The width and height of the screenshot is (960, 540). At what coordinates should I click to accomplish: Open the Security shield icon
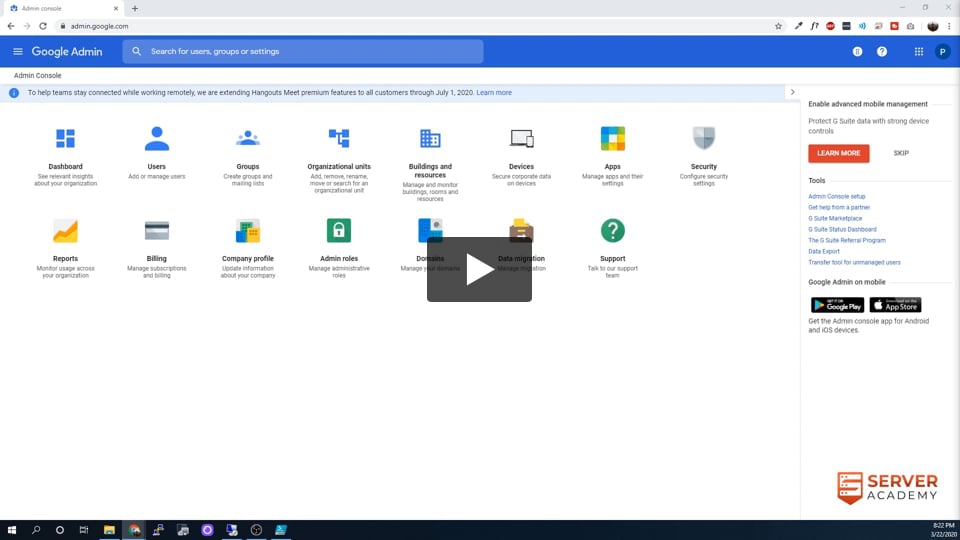pos(704,139)
